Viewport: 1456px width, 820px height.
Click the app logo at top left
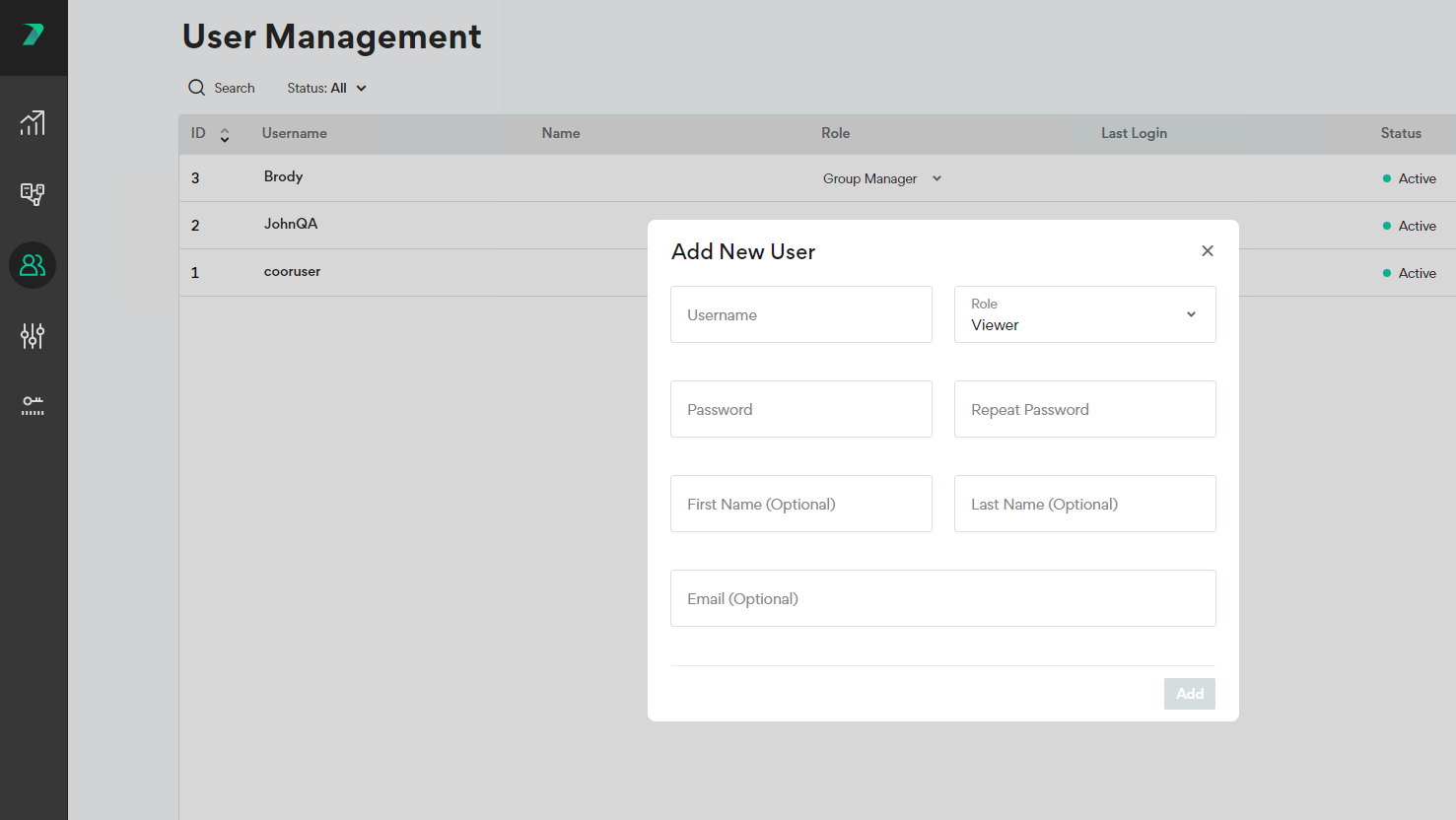[34, 35]
